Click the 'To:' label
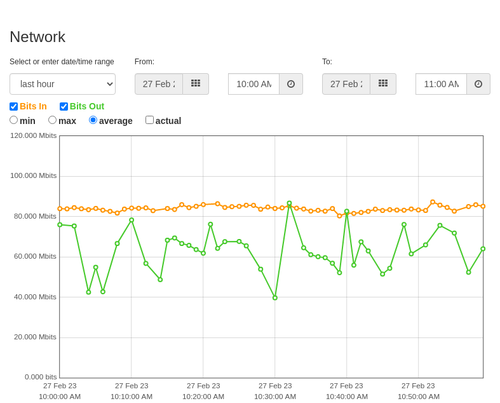 coord(327,62)
